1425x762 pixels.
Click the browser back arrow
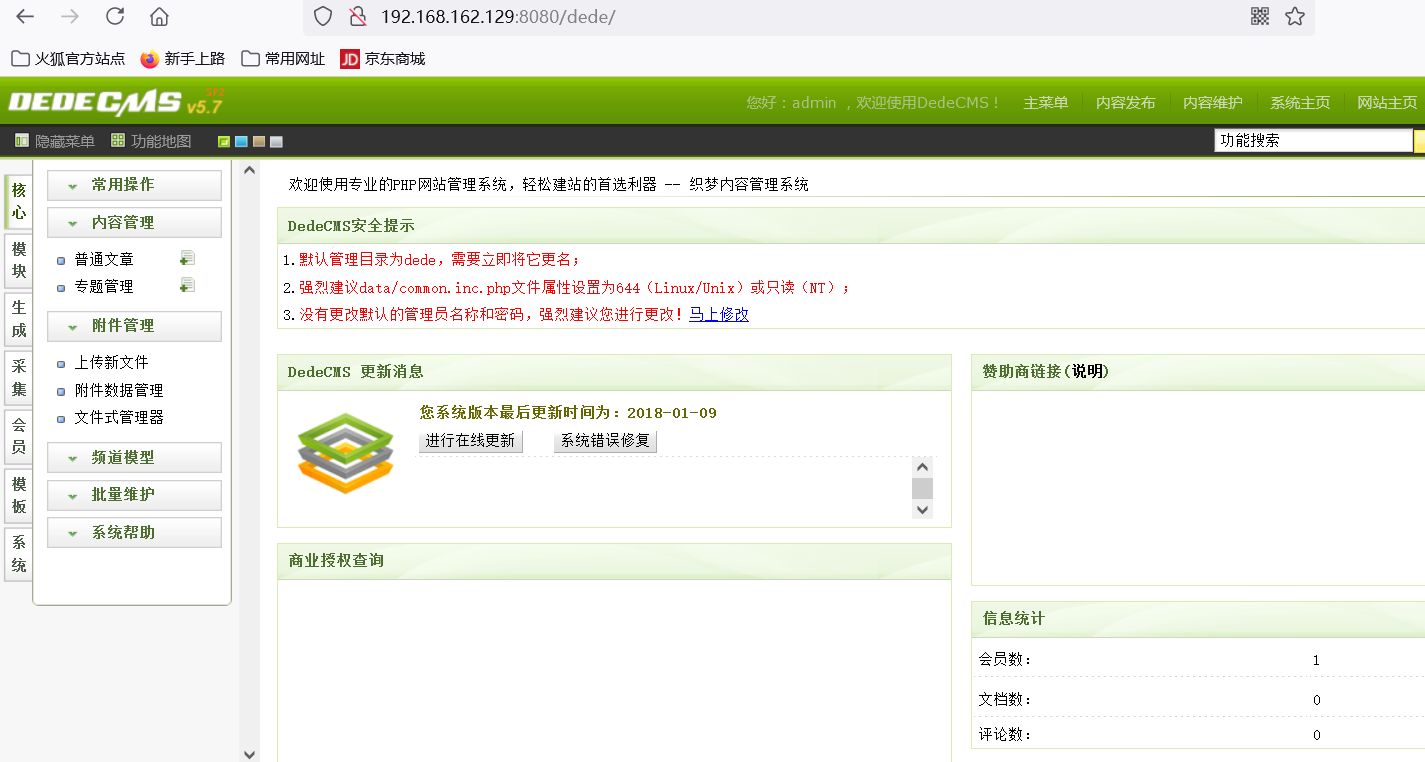(x=25, y=16)
